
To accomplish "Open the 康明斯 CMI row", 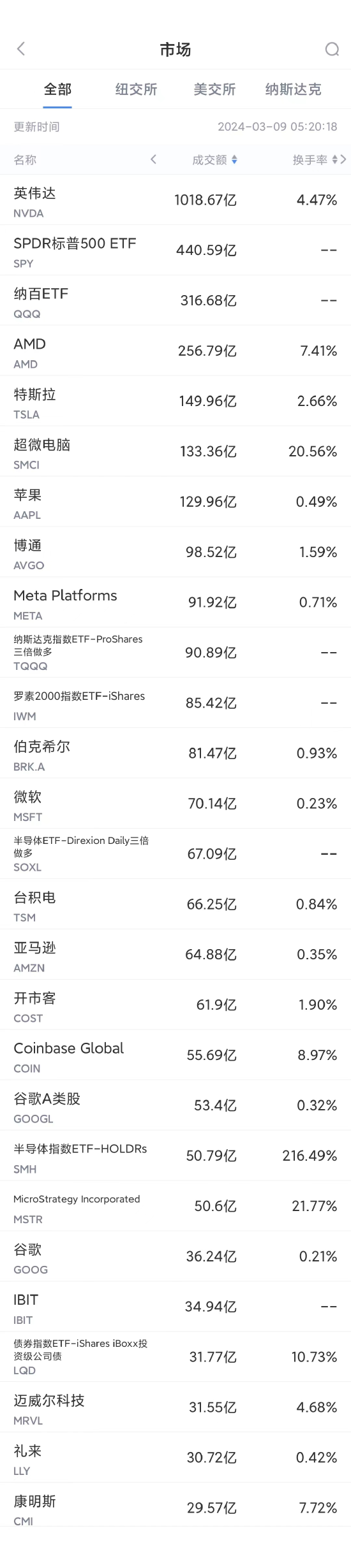I will [x=175, y=1509].
